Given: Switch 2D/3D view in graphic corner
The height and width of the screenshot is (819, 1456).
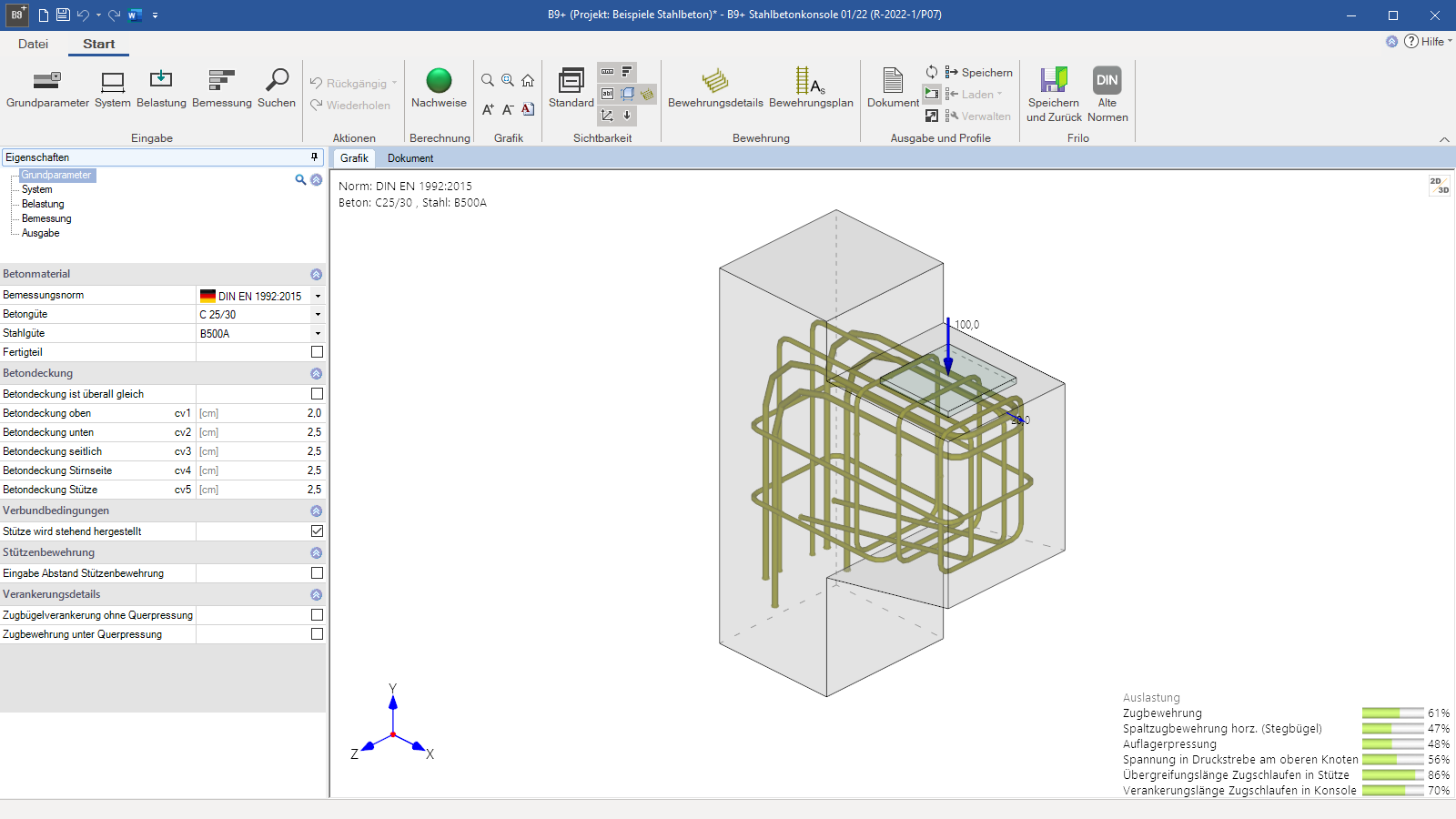Looking at the screenshot, I should point(1440,186).
